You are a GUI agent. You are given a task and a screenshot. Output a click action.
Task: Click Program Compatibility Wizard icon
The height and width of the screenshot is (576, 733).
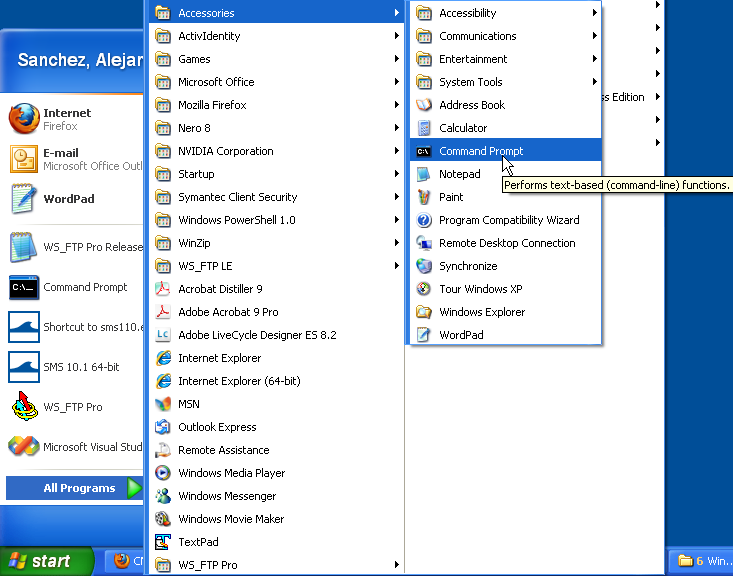pos(424,220)
